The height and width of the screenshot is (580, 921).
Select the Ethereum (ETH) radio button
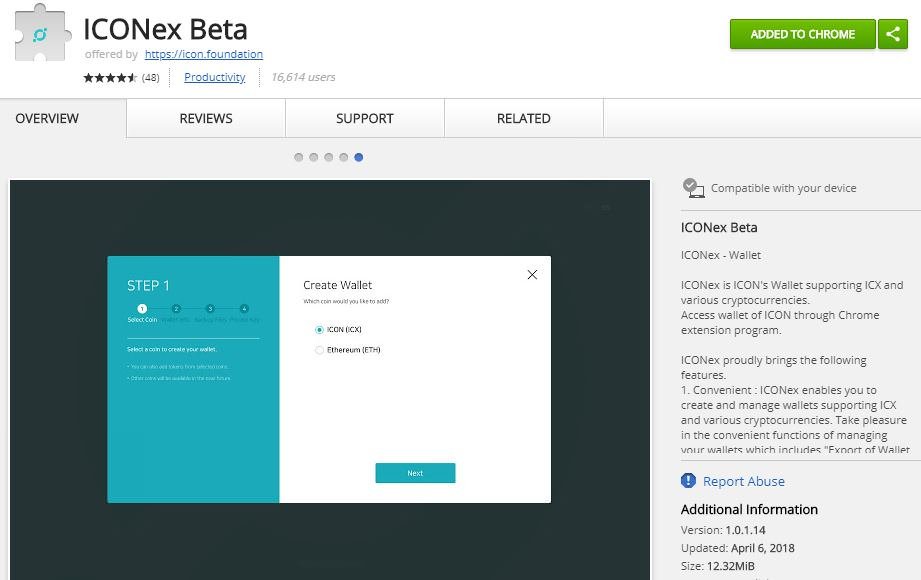pos(320,350)
